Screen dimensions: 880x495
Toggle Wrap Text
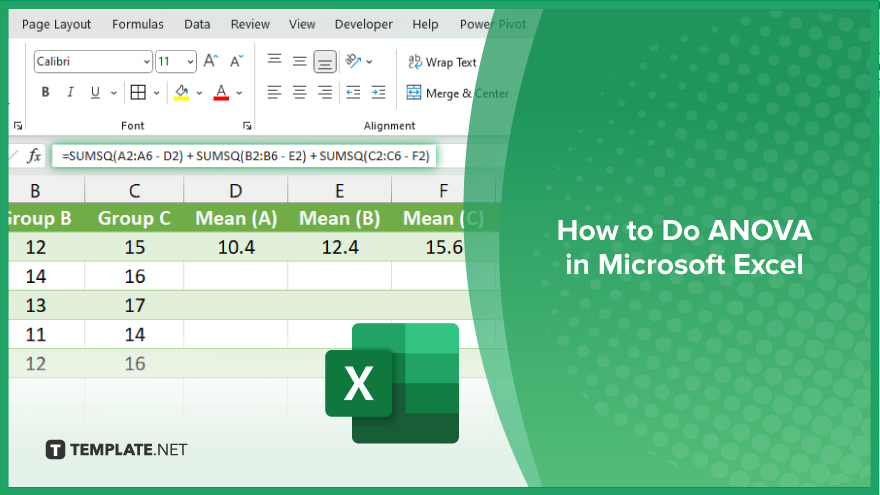tap(442, 62)
